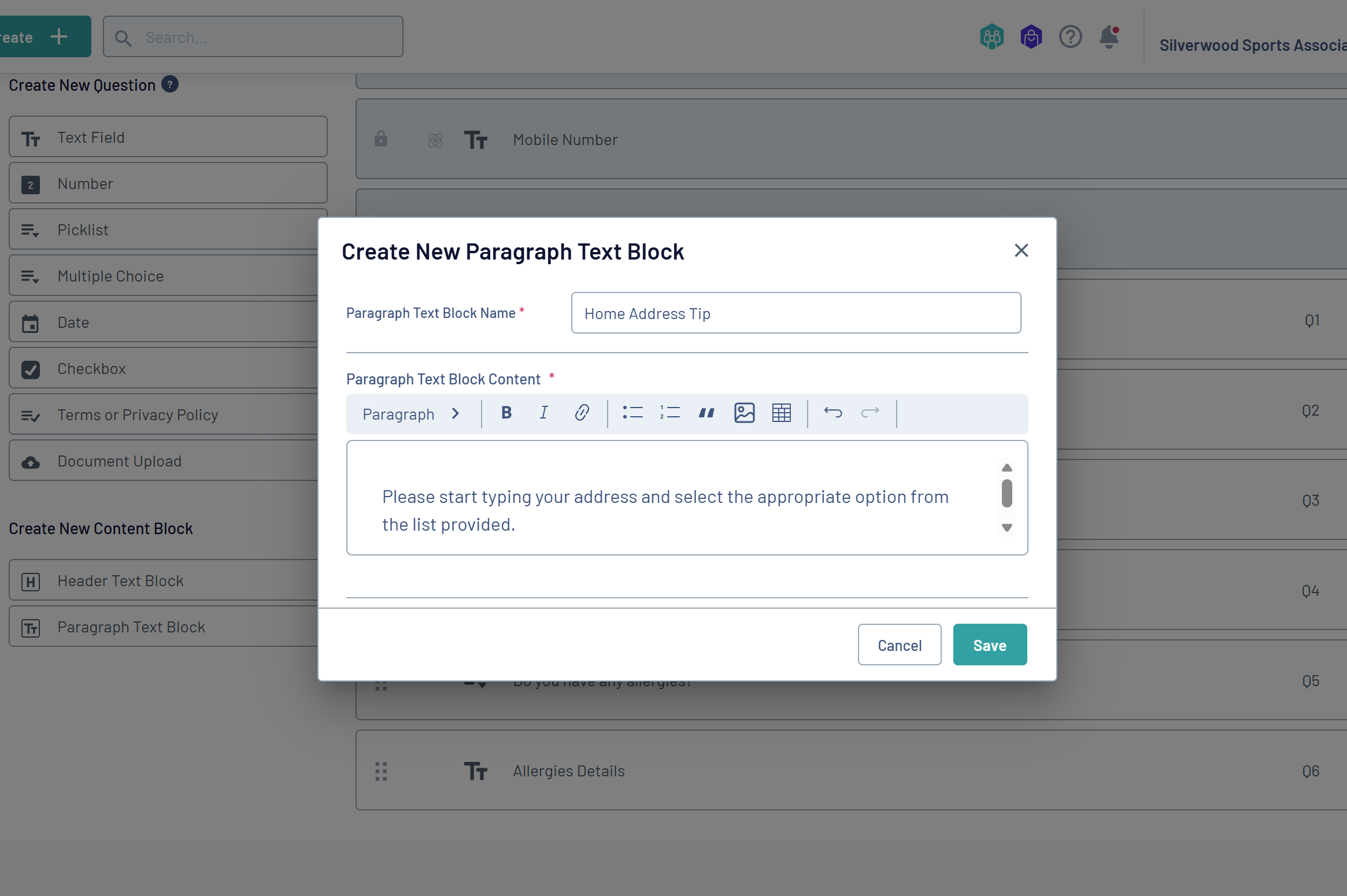This screenshot has height=896, width=1347.
Task: Focus the Paragraph Text Block Name field
Action: (x=795, y=313)
